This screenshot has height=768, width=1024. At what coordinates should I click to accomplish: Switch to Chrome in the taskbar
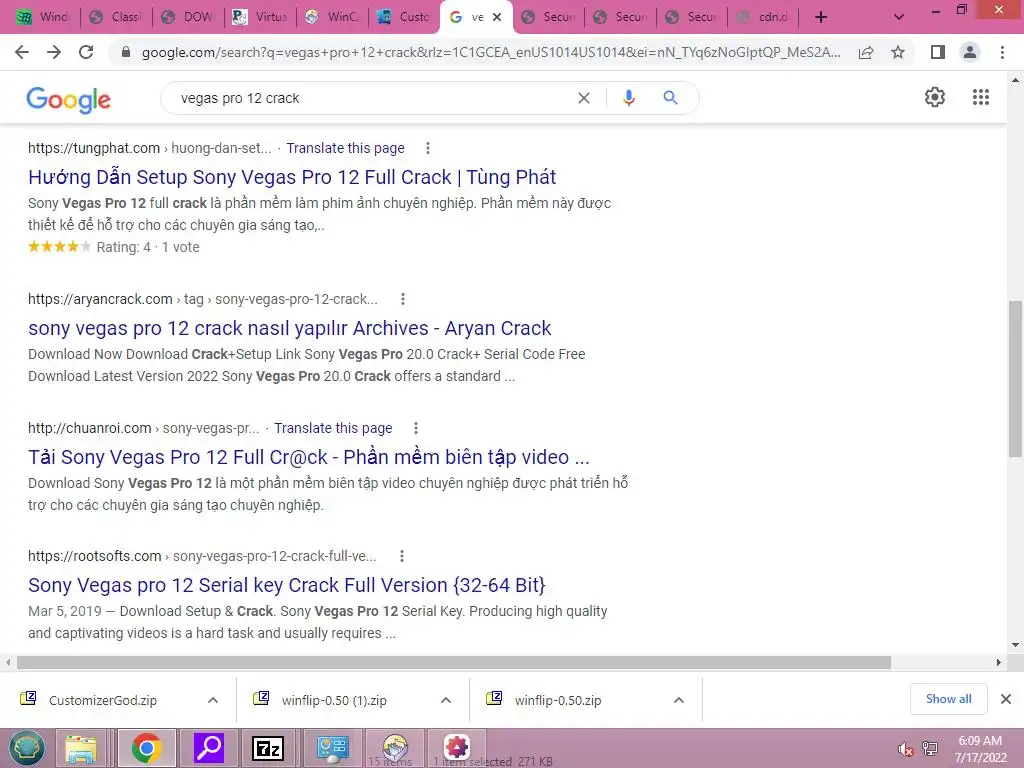point(146,748)
